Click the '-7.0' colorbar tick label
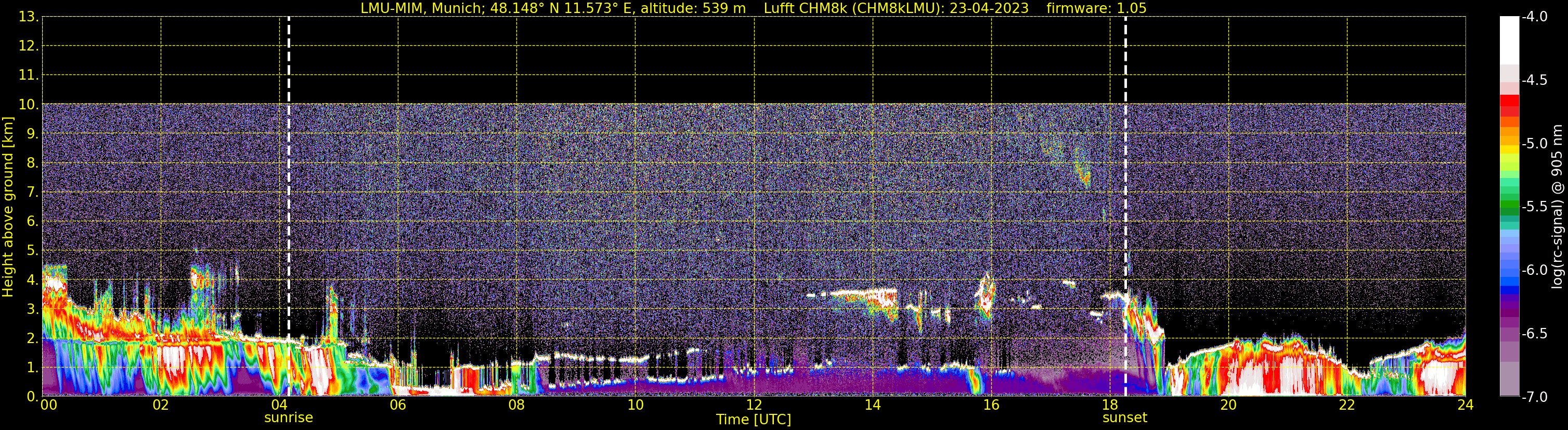The width and height of the screenshot is (1568, 430). coord(1535,397)
